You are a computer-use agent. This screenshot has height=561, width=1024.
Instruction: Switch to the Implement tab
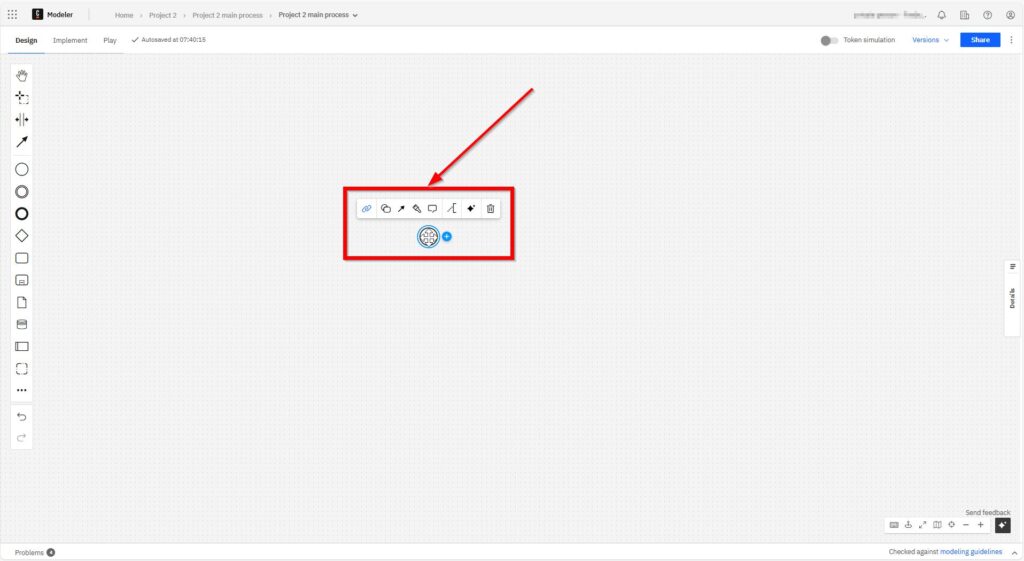point(70,40)
